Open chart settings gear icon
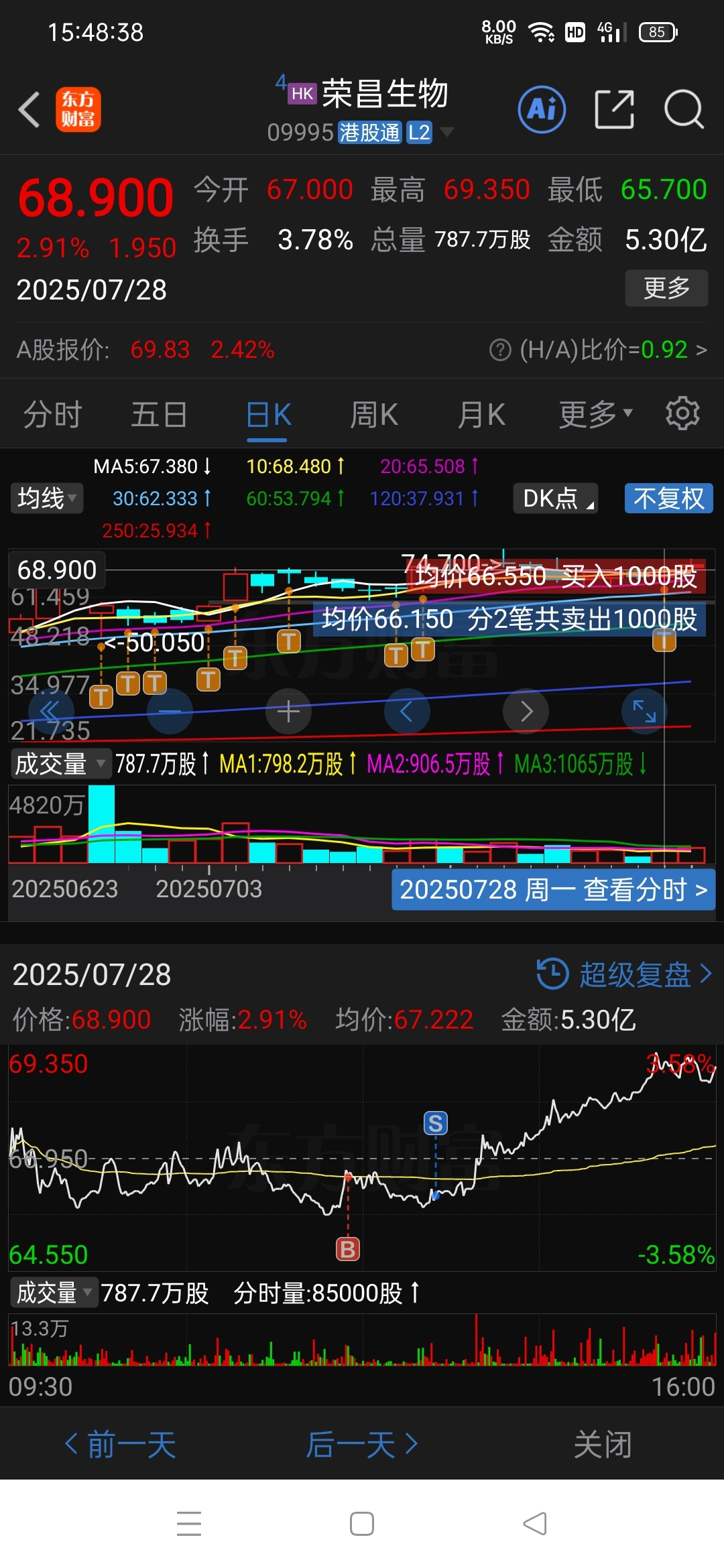The height and width of the screenshot is (1568, 724). (x=682, y=413)
